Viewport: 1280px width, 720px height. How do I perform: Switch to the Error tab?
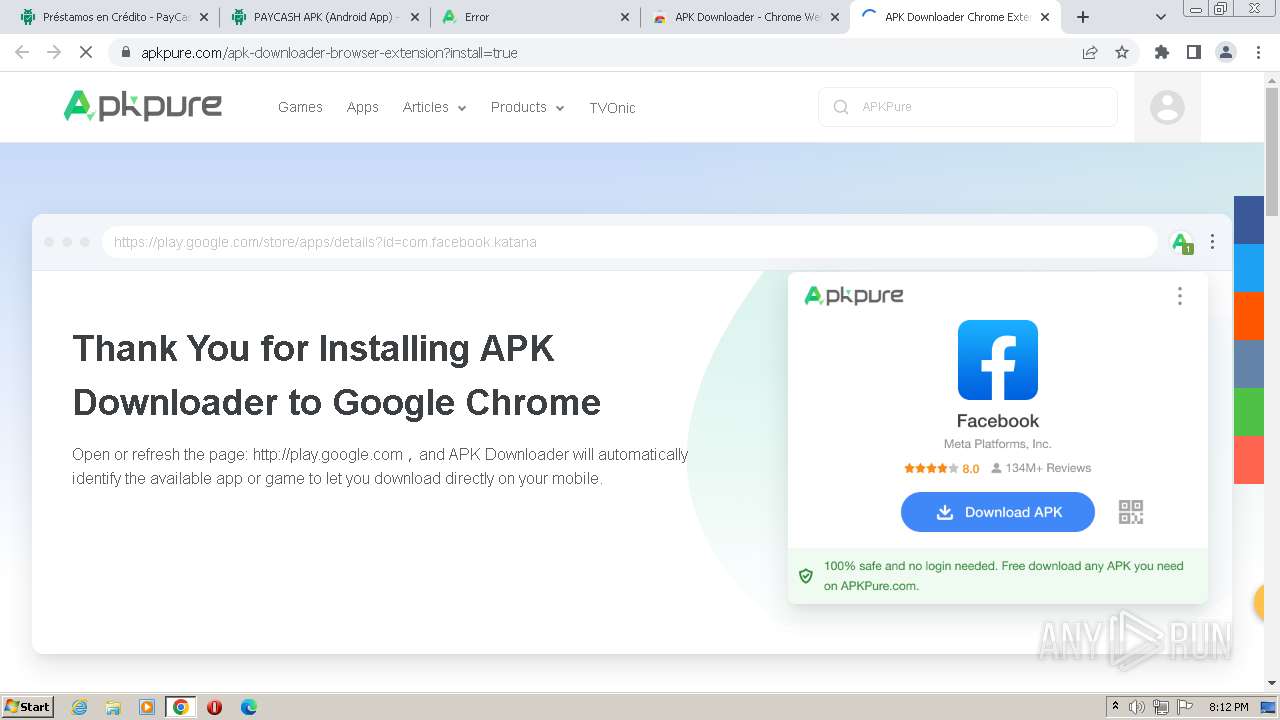click(x=535, y=17)
